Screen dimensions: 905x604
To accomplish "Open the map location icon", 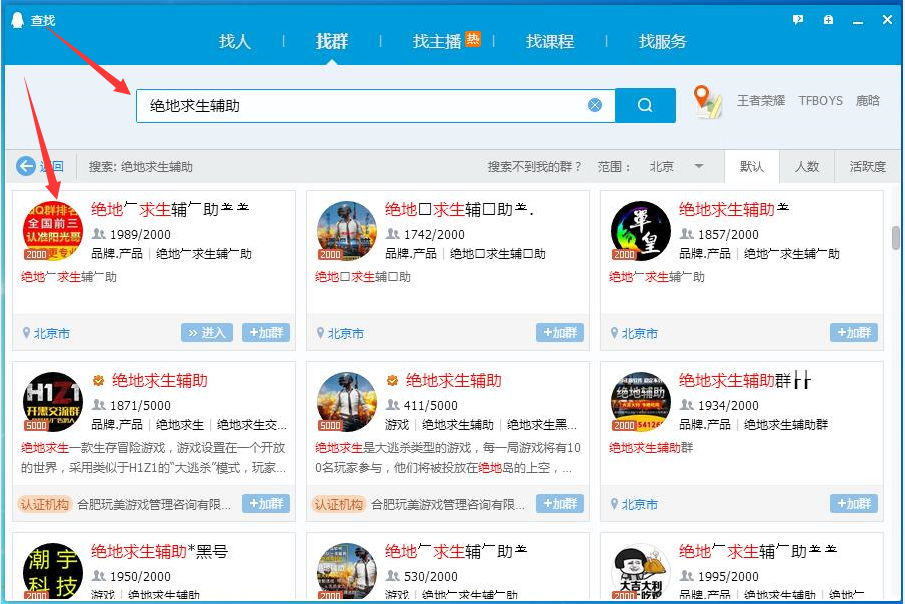I will (708, 102).
